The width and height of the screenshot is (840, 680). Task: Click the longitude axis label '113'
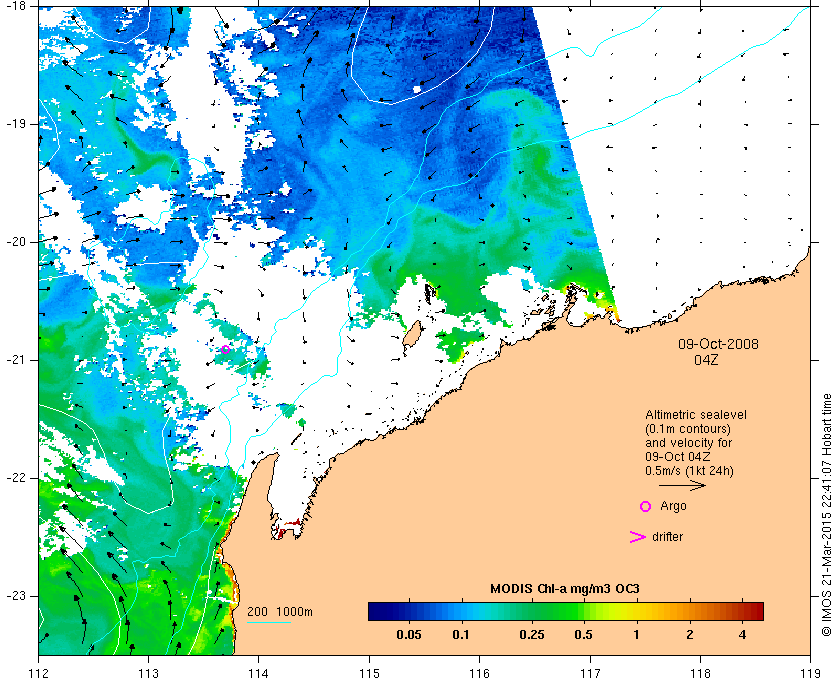[148, 672]
